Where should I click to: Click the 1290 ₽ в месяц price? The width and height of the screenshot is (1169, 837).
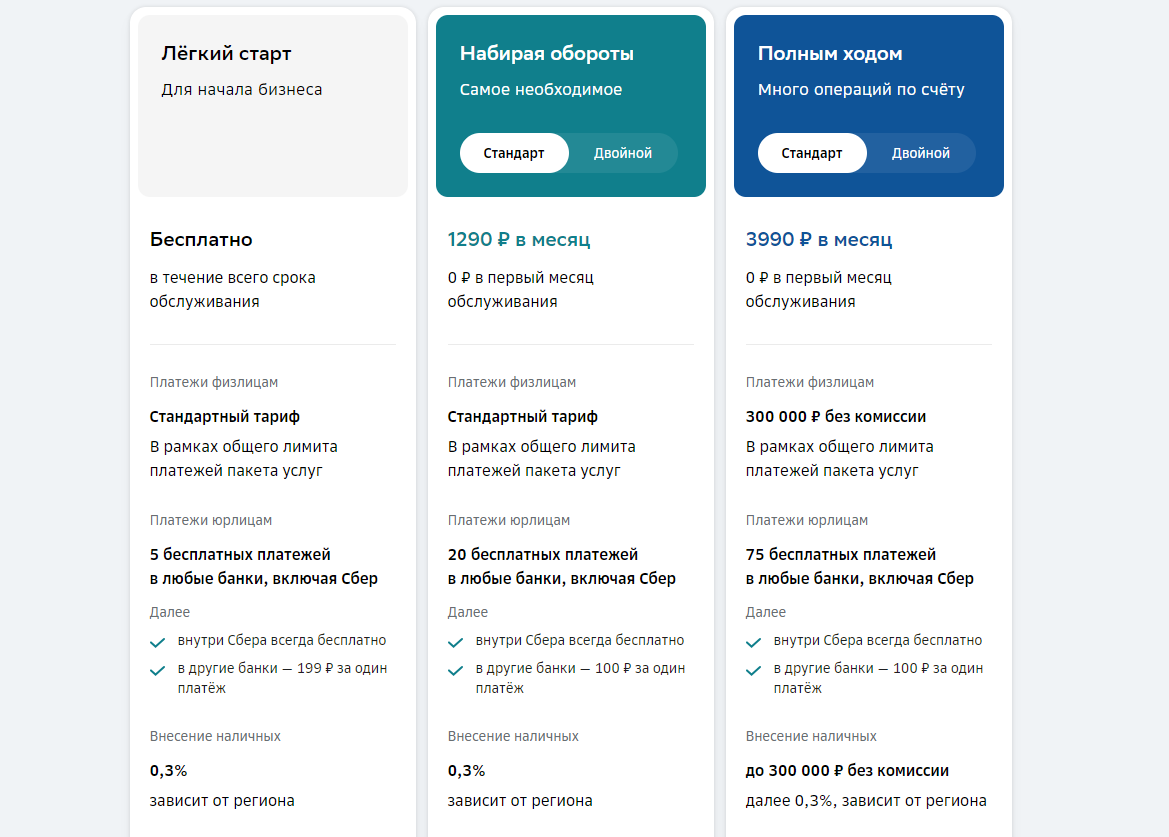pyautogui.click(x=518, y=240)
